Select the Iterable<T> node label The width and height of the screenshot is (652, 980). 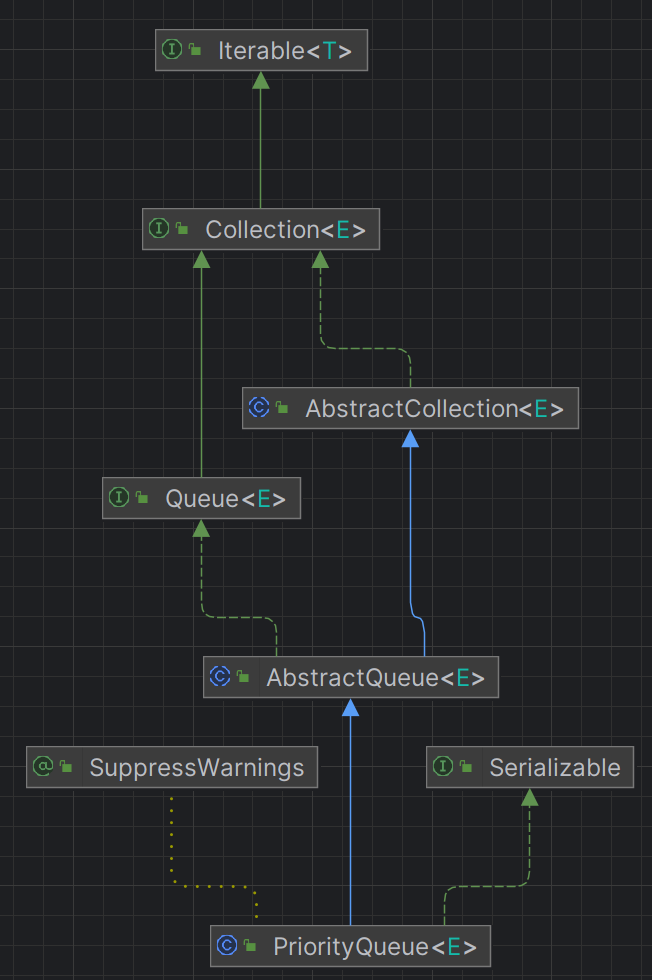click(284, 50)
